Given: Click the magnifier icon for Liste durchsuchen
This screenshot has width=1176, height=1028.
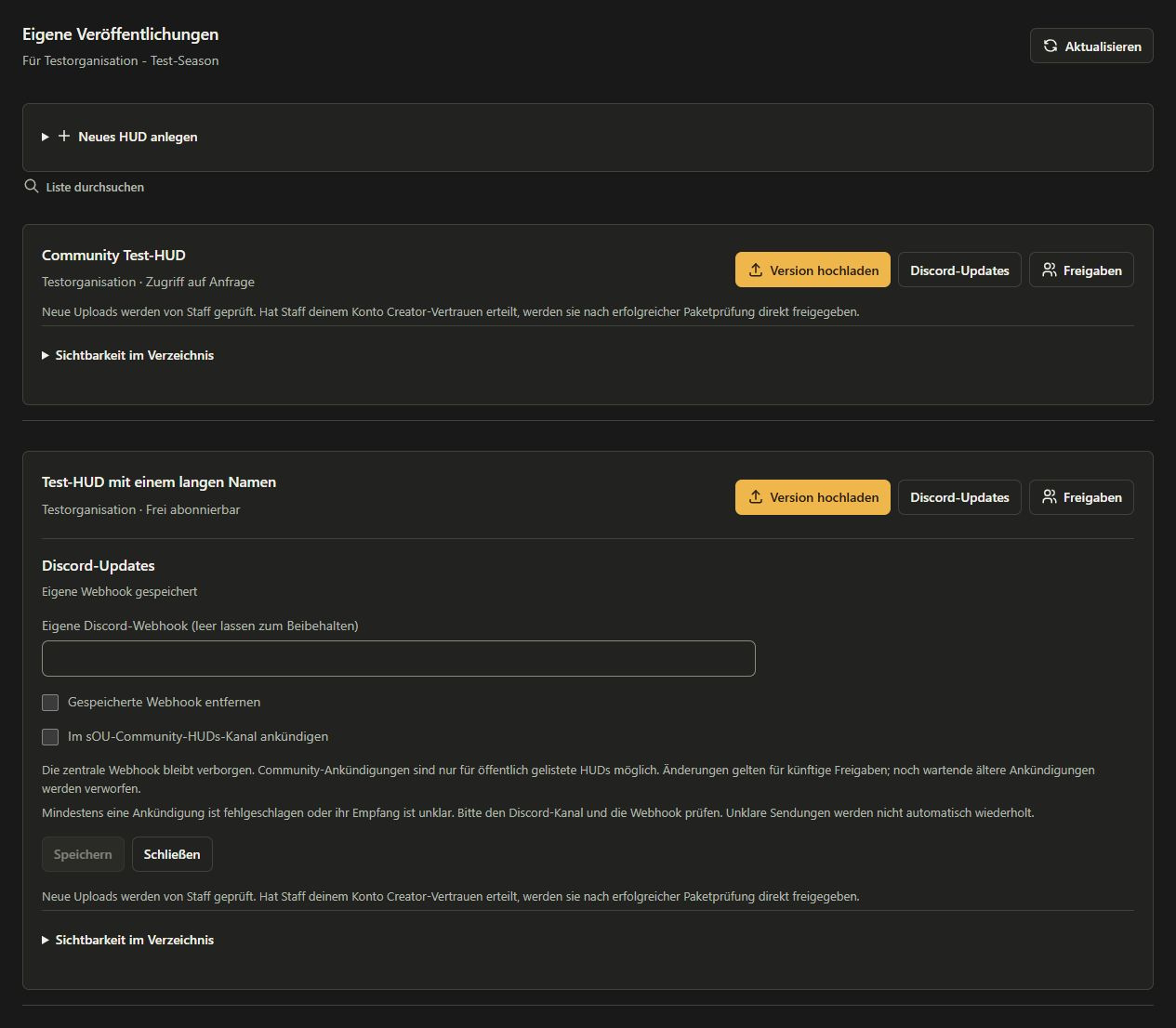Looking at the screenshot, I should point(32,186).
